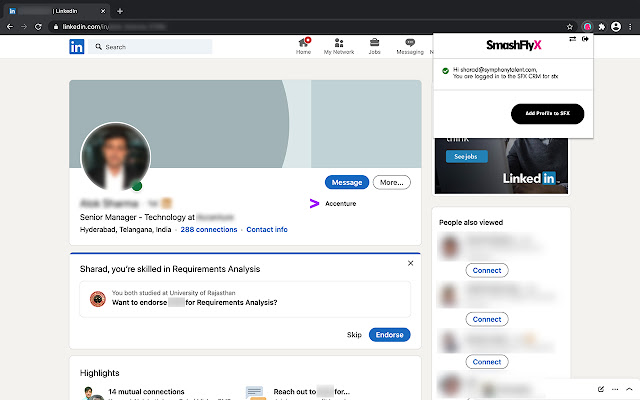Click the University of Rajasthan logo
This screenshot has height=400, width=640.
(98, 299)
